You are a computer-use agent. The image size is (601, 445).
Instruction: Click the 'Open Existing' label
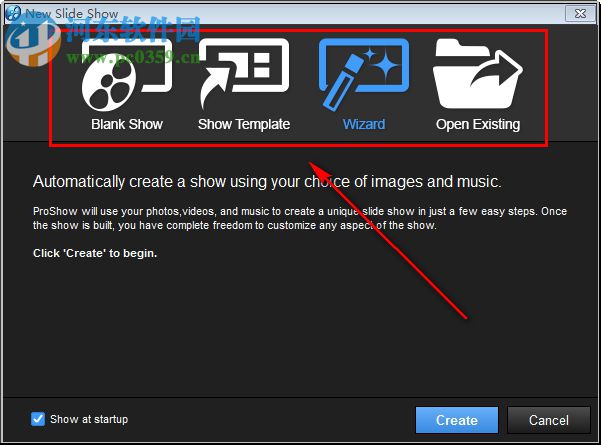point(478,125)
